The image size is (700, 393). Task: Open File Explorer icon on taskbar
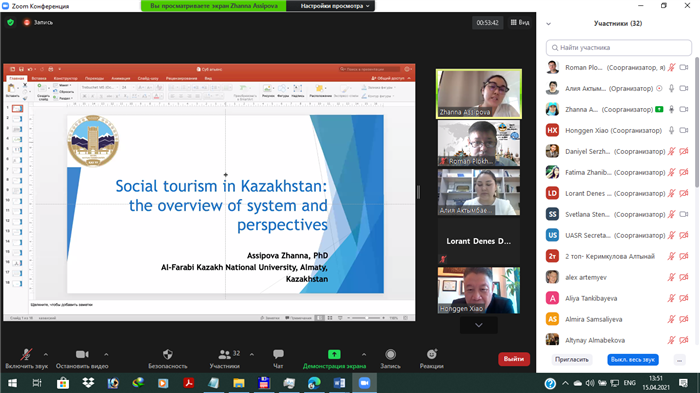click(239, 383)
